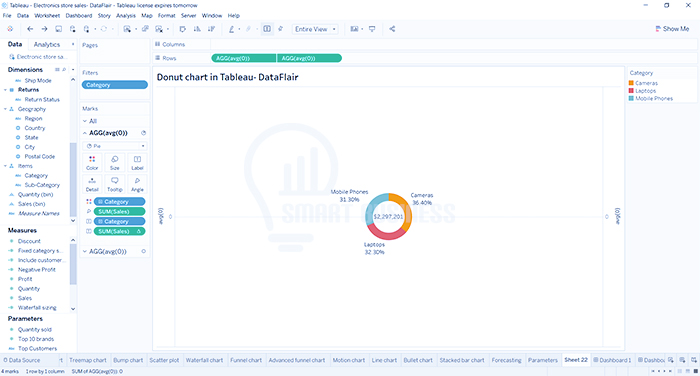The image size is (700, 376).
Task: Toggle the show mark labels icon
Action: coord(267,29)
